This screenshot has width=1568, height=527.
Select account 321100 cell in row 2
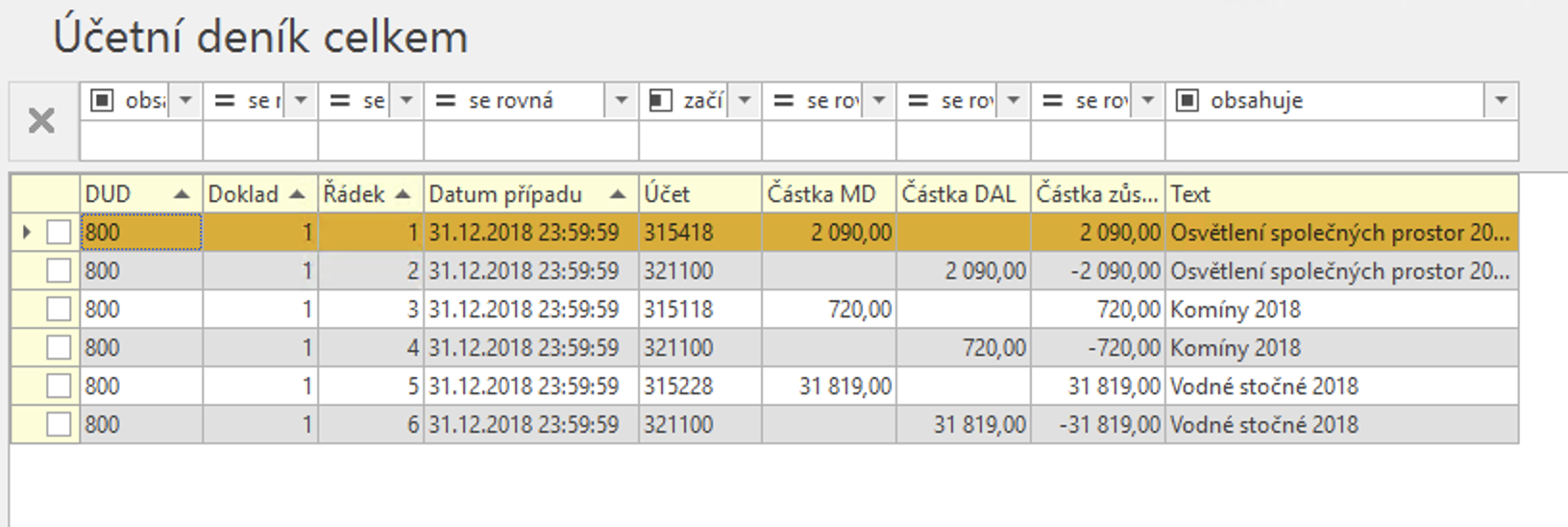[x=698, y=271]
